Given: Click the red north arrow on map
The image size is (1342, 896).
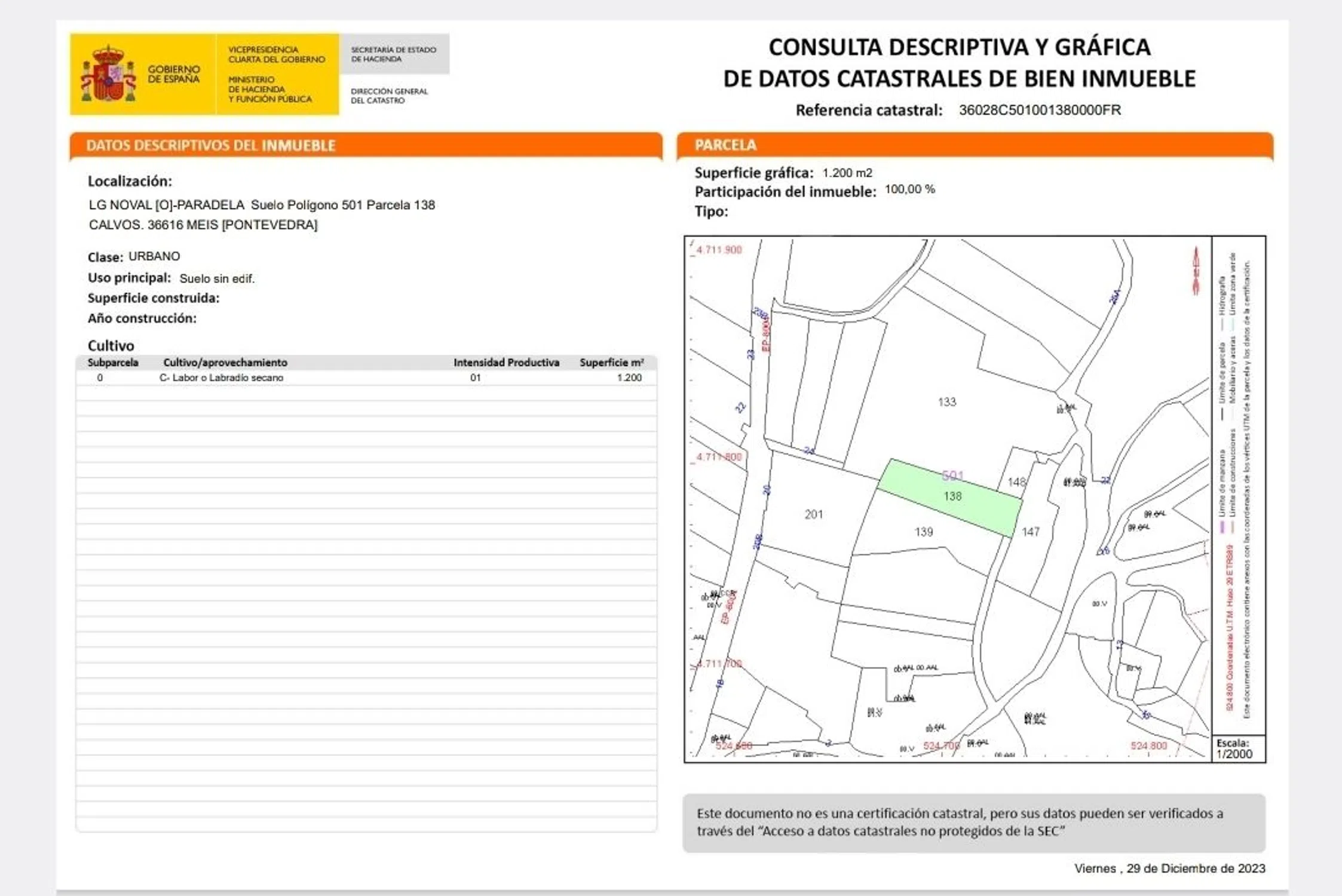Looking at the screenshot, I should point(1196,271).
